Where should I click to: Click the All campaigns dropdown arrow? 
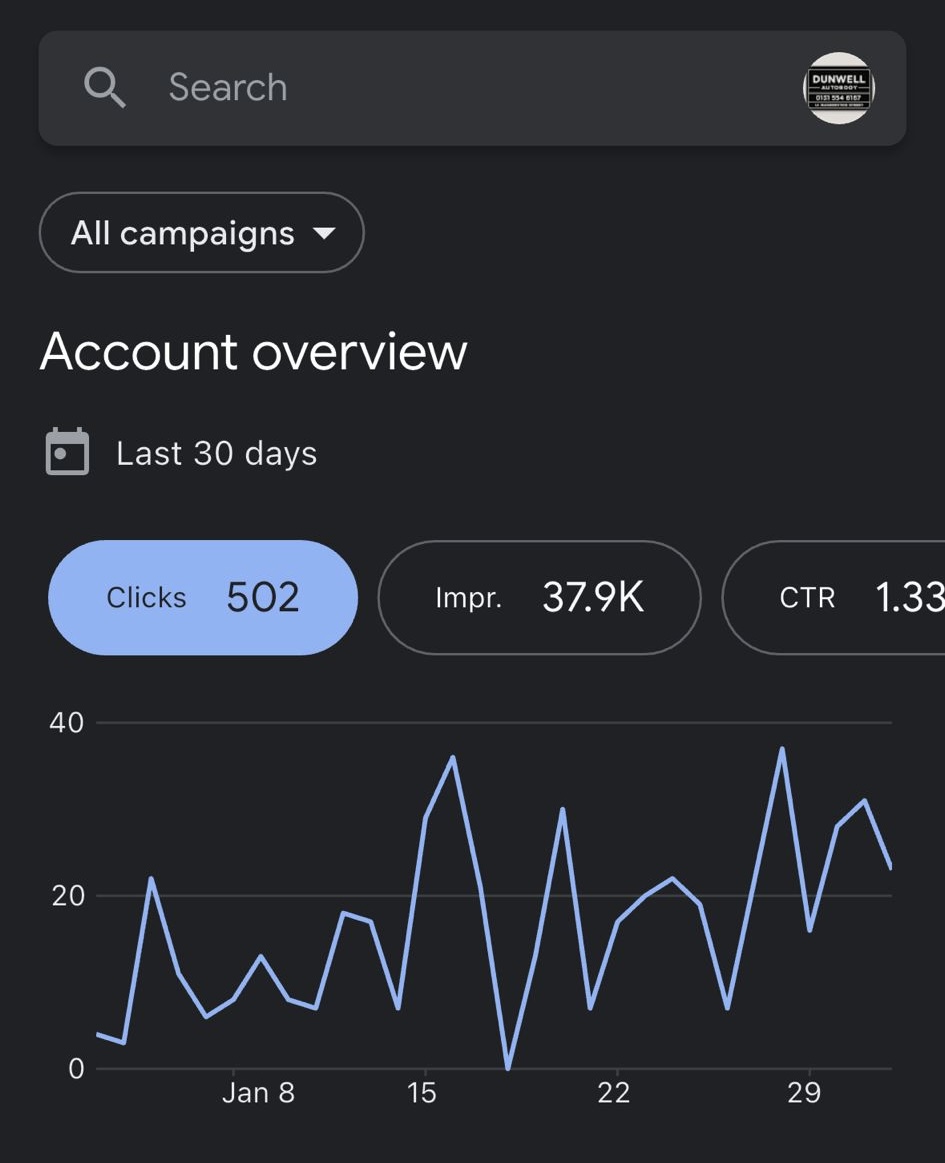click(324, 234)
